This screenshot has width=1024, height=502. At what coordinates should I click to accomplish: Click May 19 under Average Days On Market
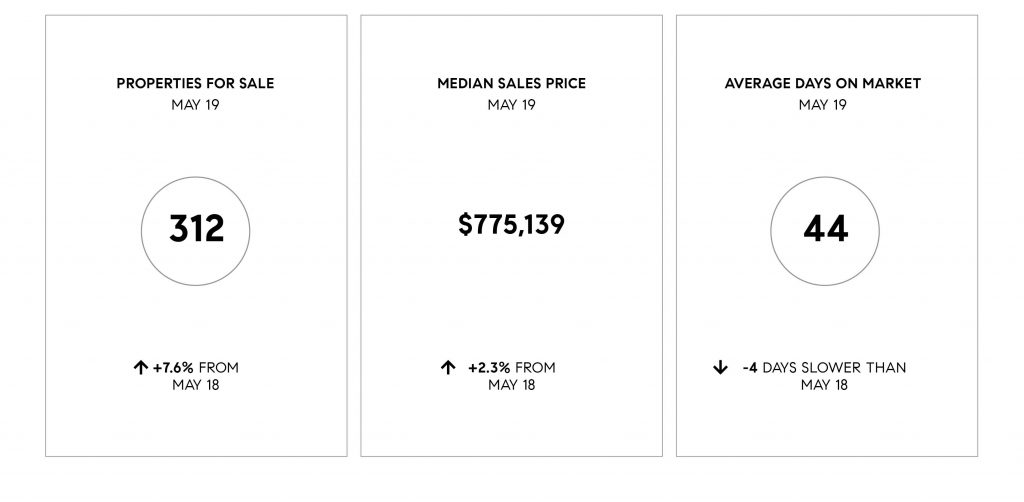coord(823,105)
